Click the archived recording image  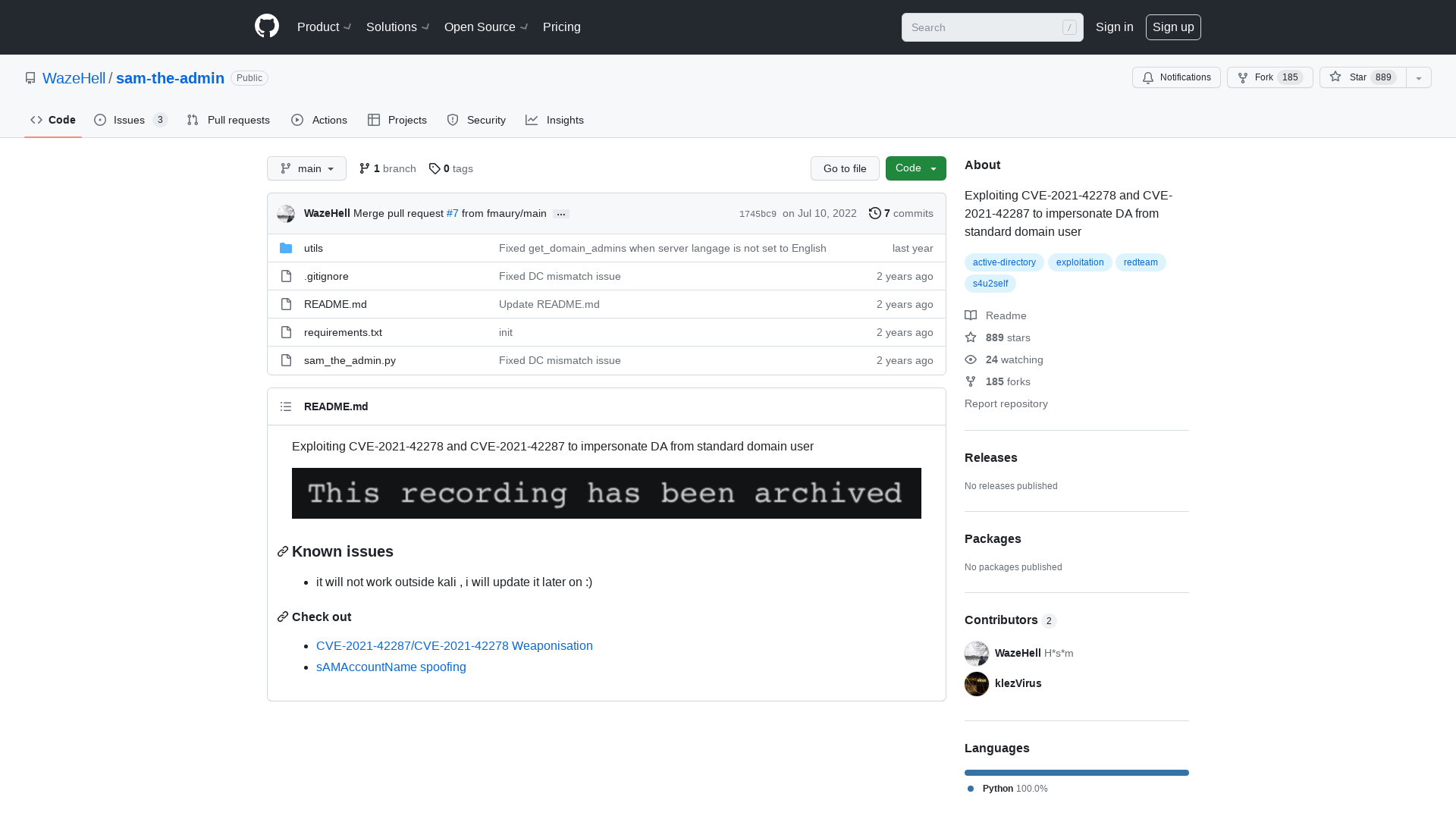(x=607, y=493)
